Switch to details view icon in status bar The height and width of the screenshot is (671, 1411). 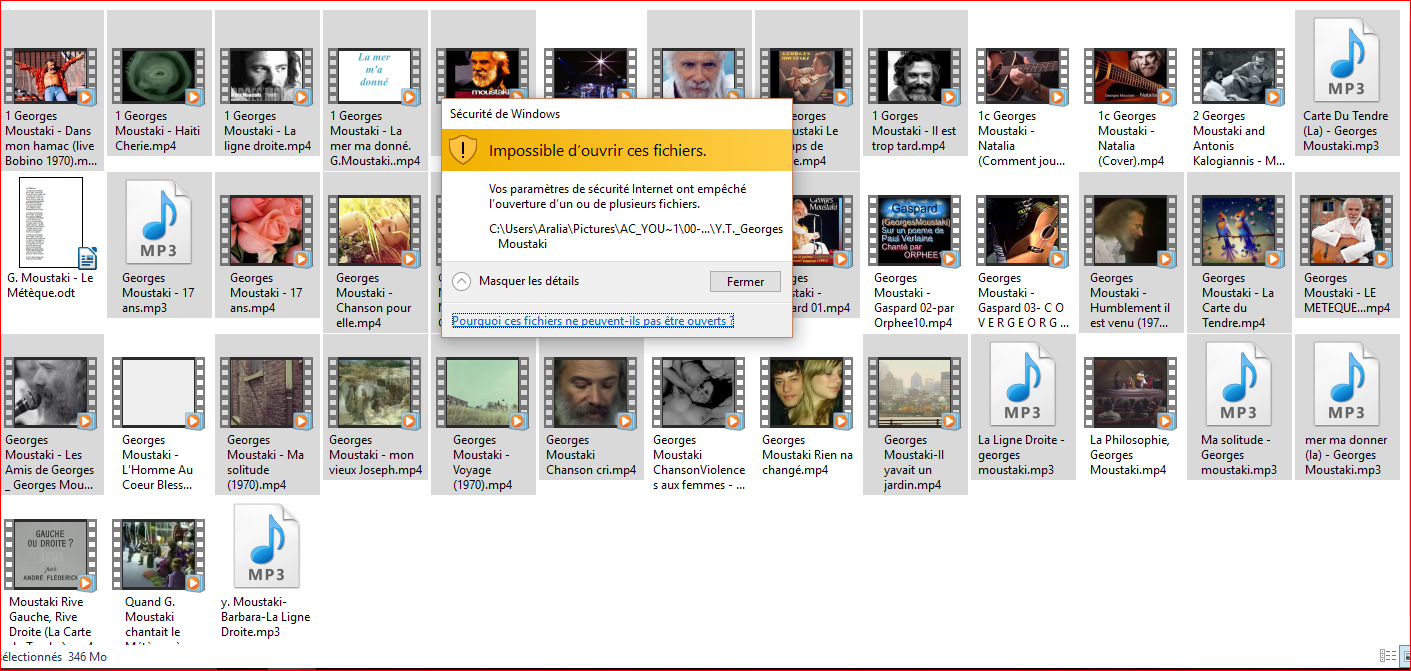1386,656
